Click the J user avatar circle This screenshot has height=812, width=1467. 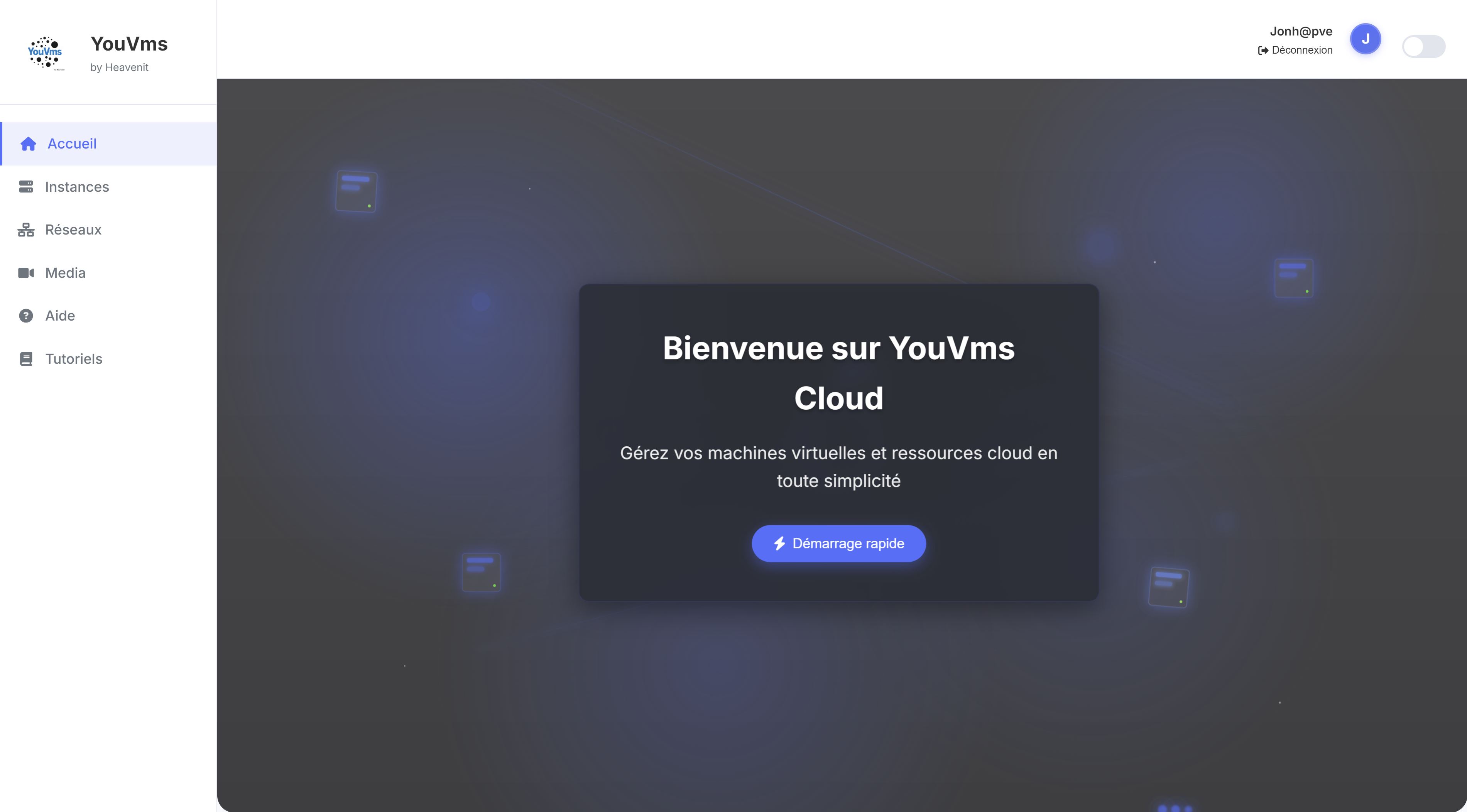point(1365,39)
